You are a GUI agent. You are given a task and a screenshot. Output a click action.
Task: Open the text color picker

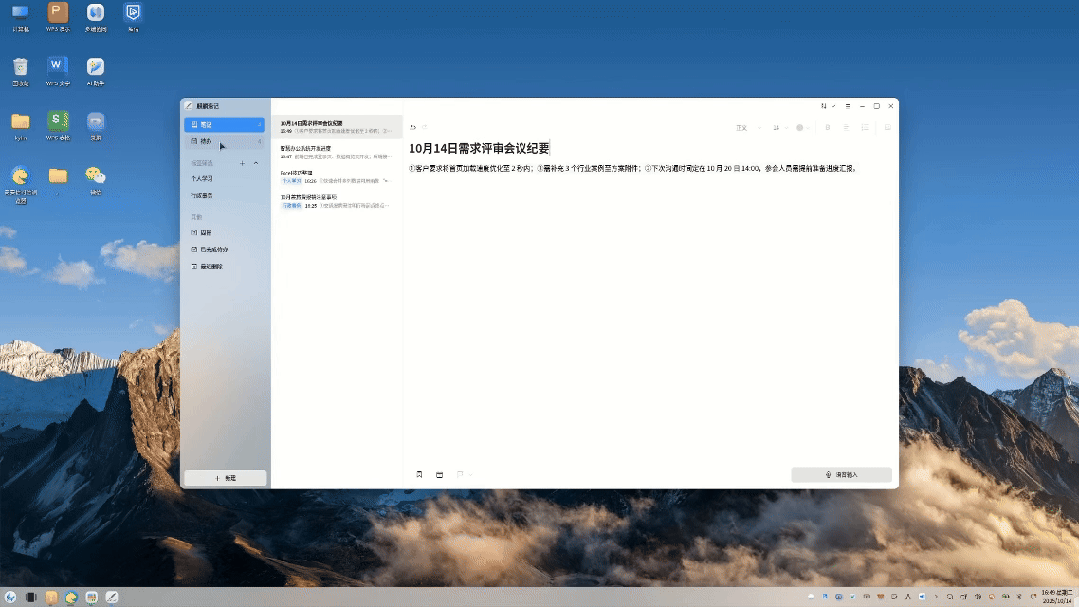[802, 127]
